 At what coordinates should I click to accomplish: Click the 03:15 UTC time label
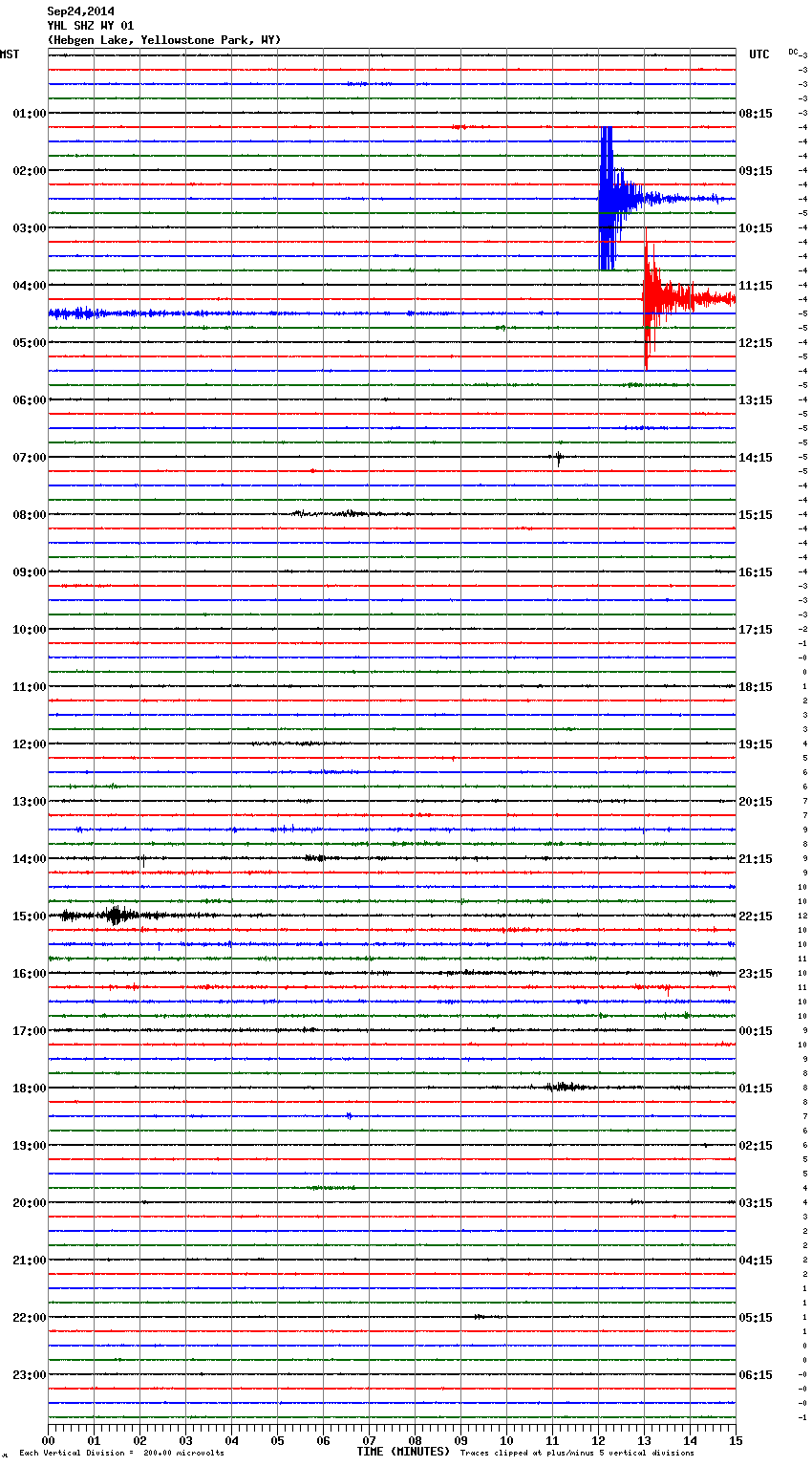click(x=756, y=1203)
